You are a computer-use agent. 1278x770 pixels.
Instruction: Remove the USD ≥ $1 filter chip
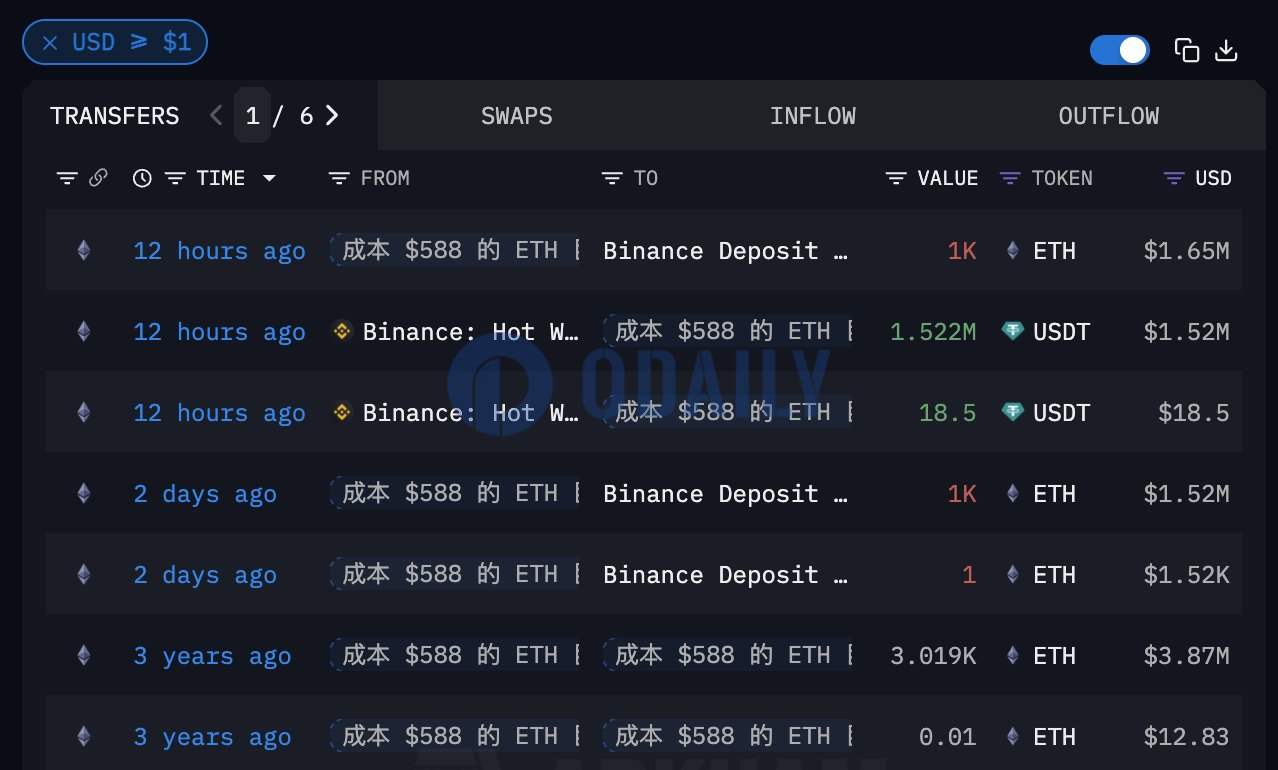[51, 43]
